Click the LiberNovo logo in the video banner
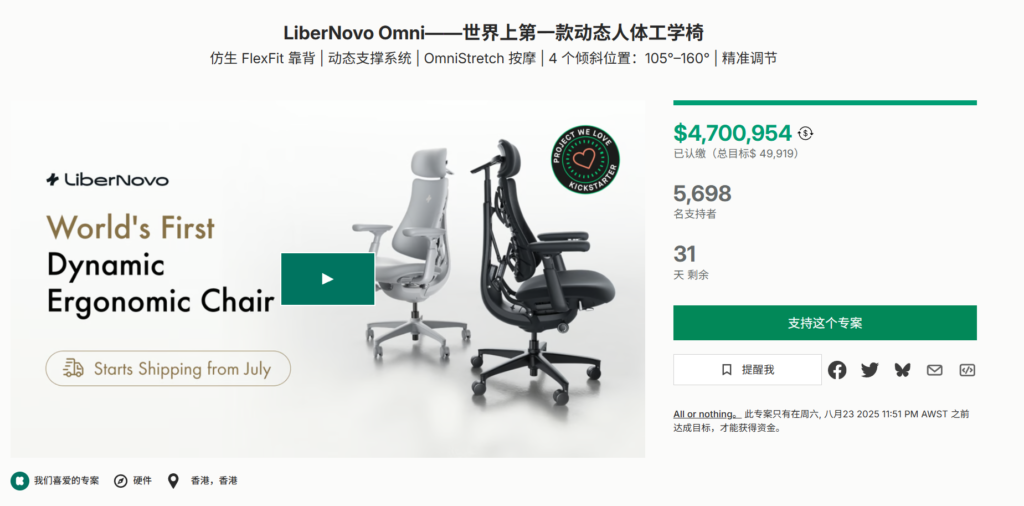Image resolution: width=1024 pixels, height=506 pixels. [x=107, y=180]
